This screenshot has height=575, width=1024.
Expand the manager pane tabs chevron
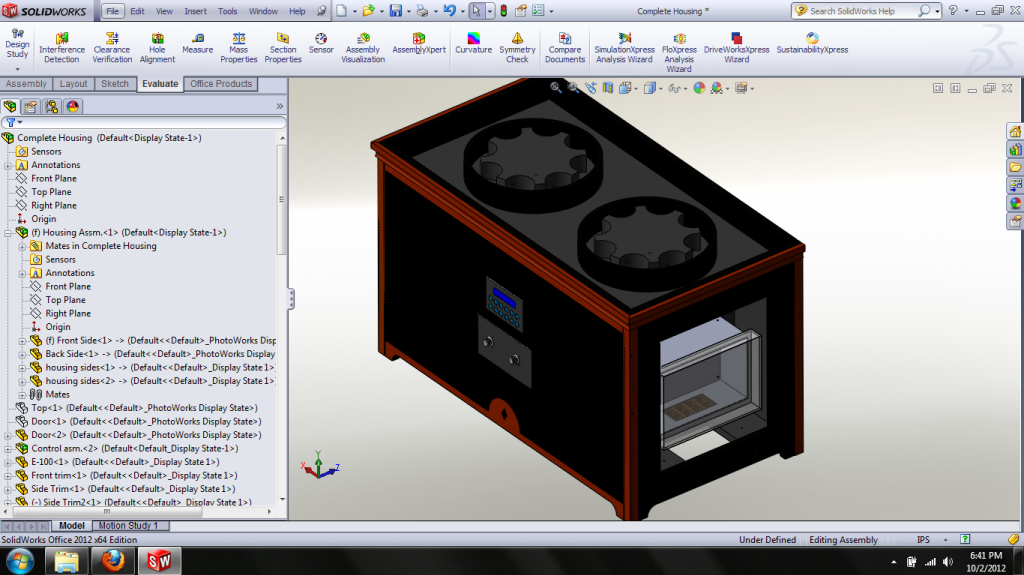tap(280, 106)
